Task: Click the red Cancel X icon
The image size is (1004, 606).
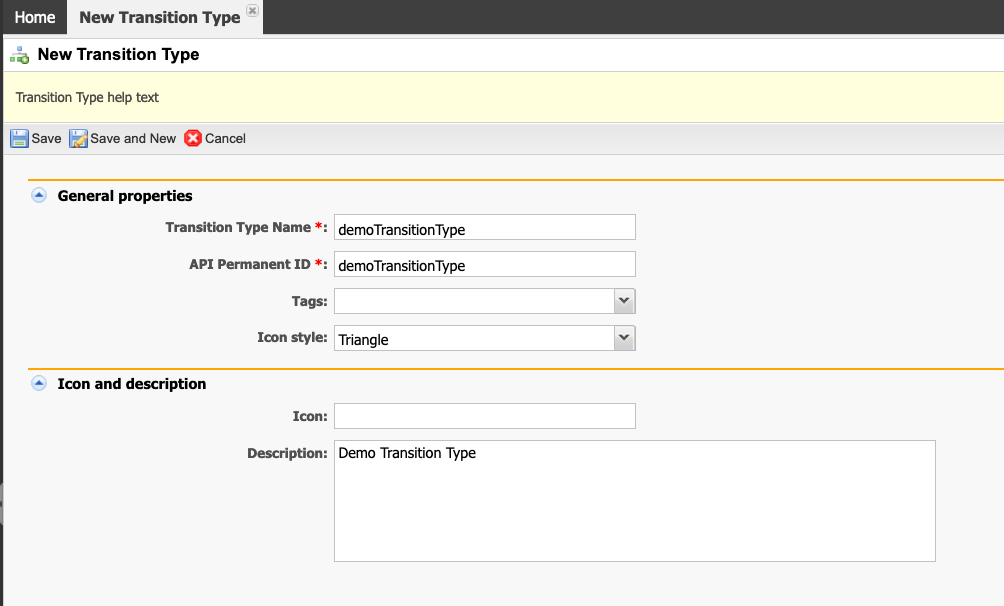Action: [193, 139]
